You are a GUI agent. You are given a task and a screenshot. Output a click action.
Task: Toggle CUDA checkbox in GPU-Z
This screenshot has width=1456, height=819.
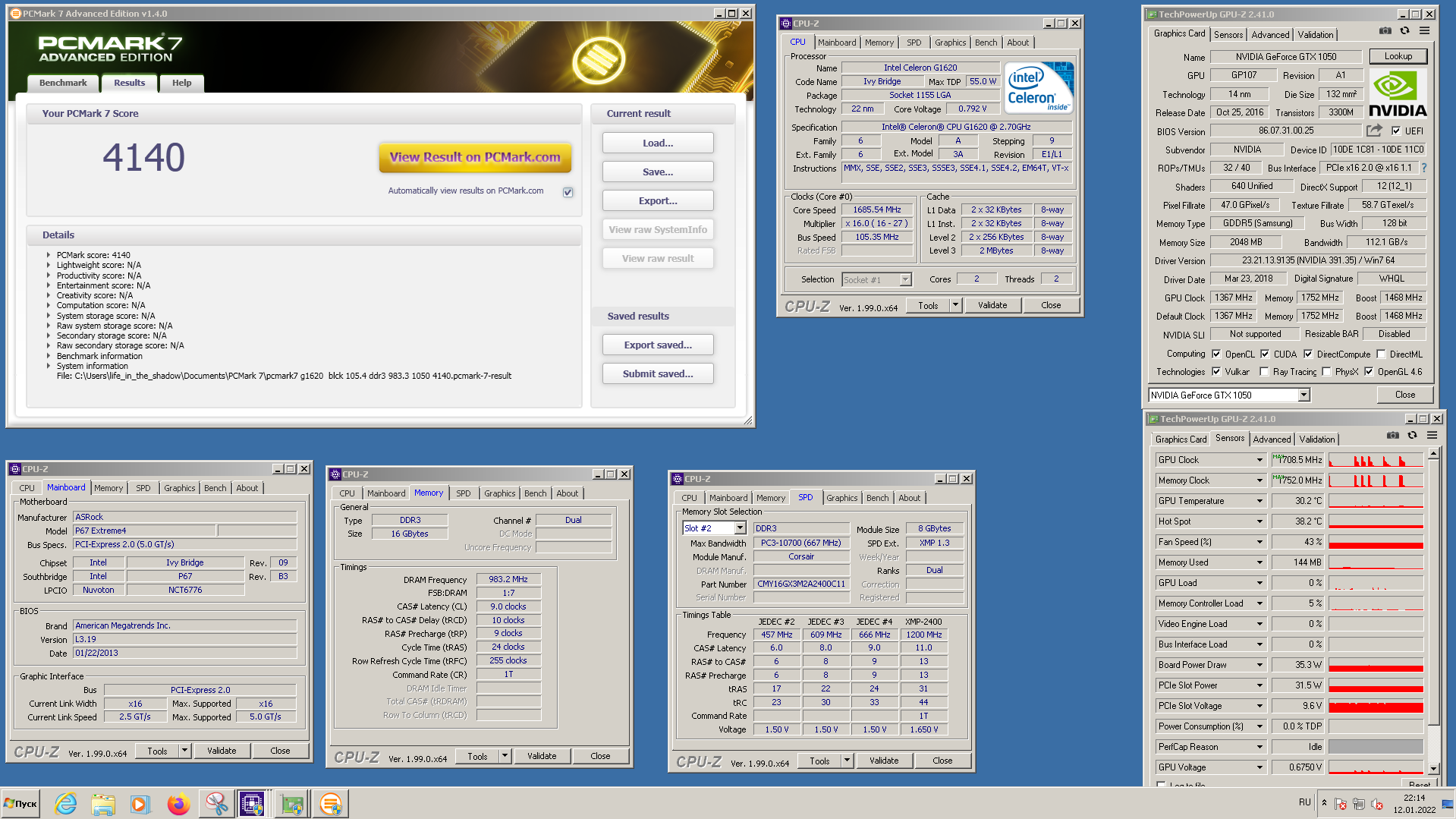[x=1265, y=354]
